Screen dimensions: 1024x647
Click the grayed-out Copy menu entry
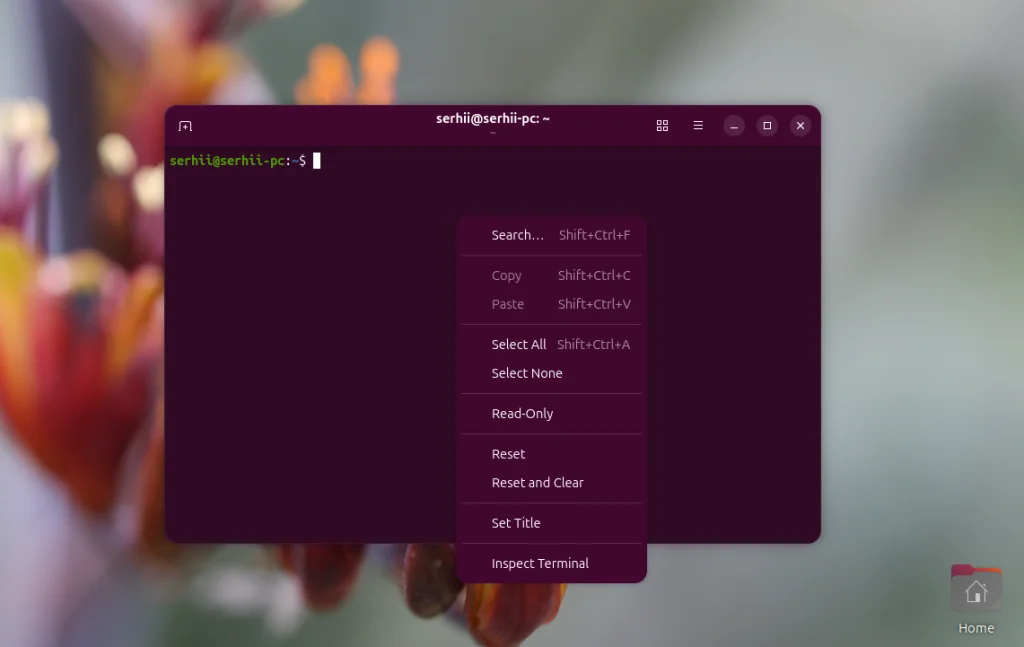(x=506, y=275)
